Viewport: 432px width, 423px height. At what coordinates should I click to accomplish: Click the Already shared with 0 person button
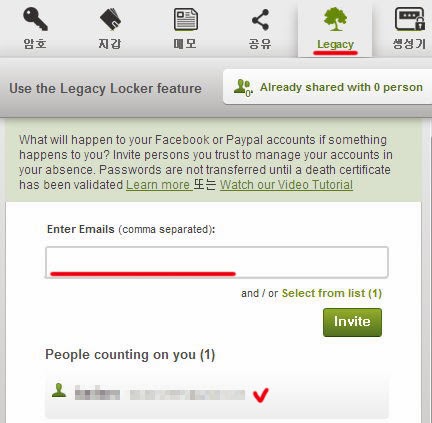pyautogui.click(x=328, y=87)
